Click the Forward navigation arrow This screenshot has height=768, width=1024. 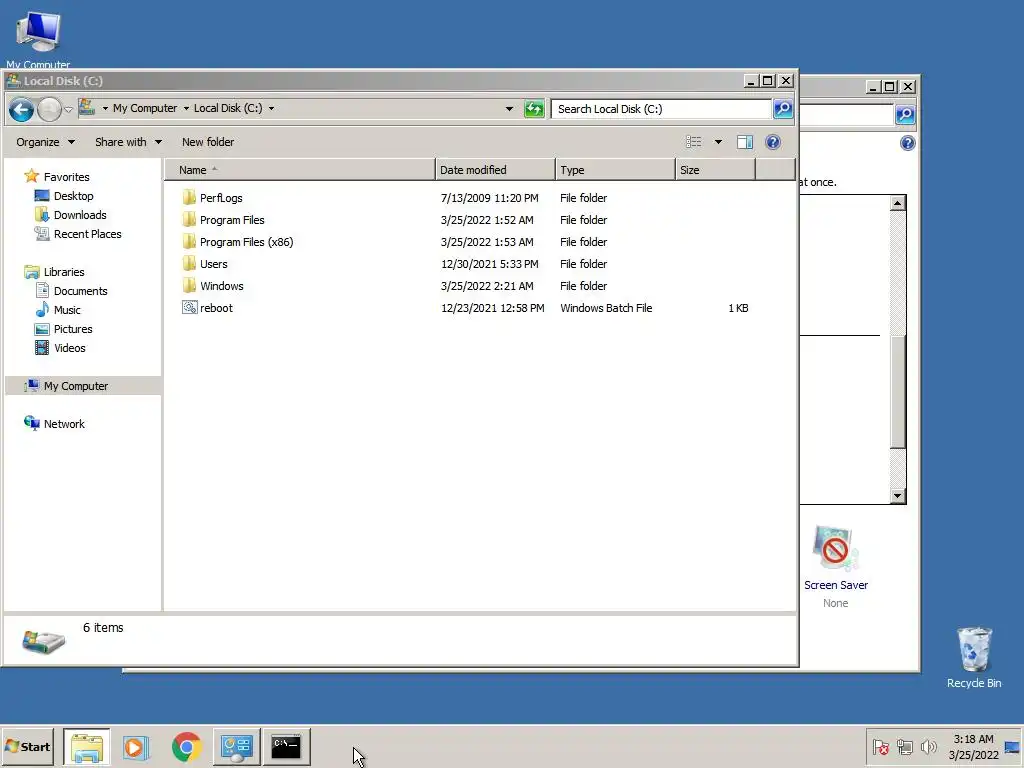[49, 109]
